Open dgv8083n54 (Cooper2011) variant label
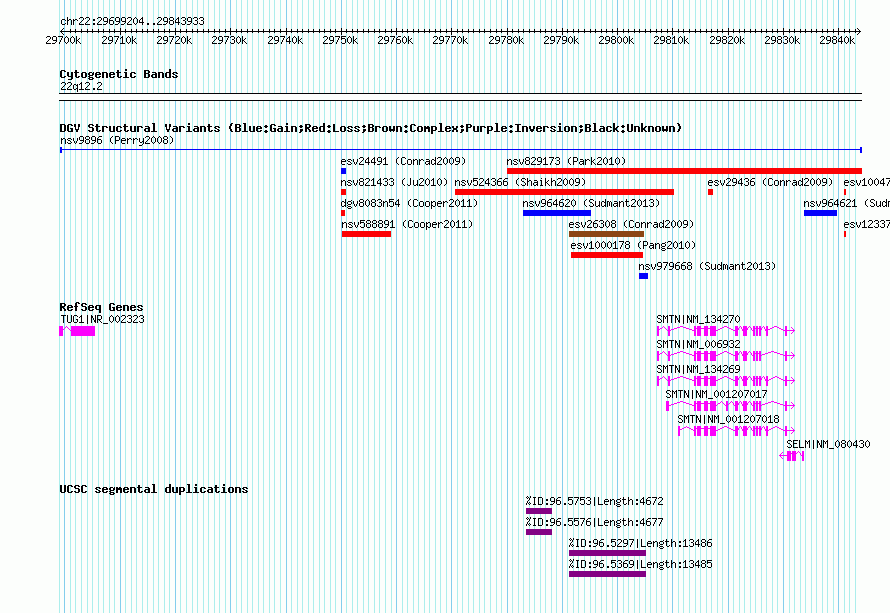 coord(409,203)
